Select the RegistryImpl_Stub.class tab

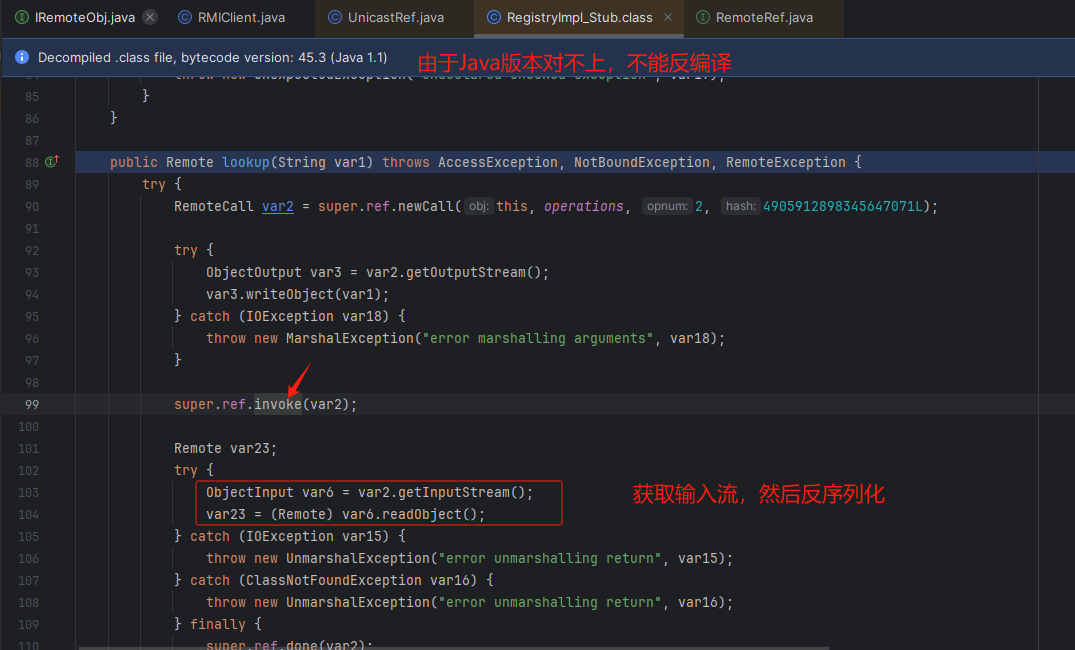point(579,18)
